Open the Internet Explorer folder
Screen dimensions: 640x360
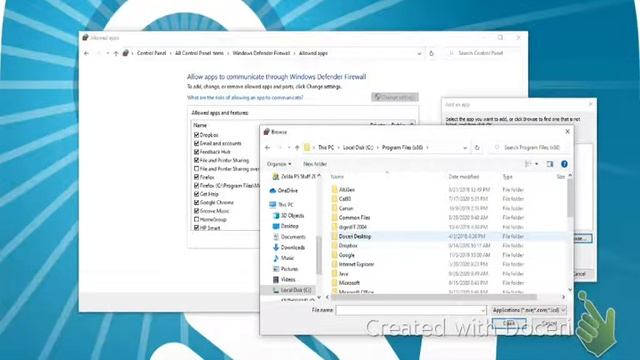[x=356, y=264]
